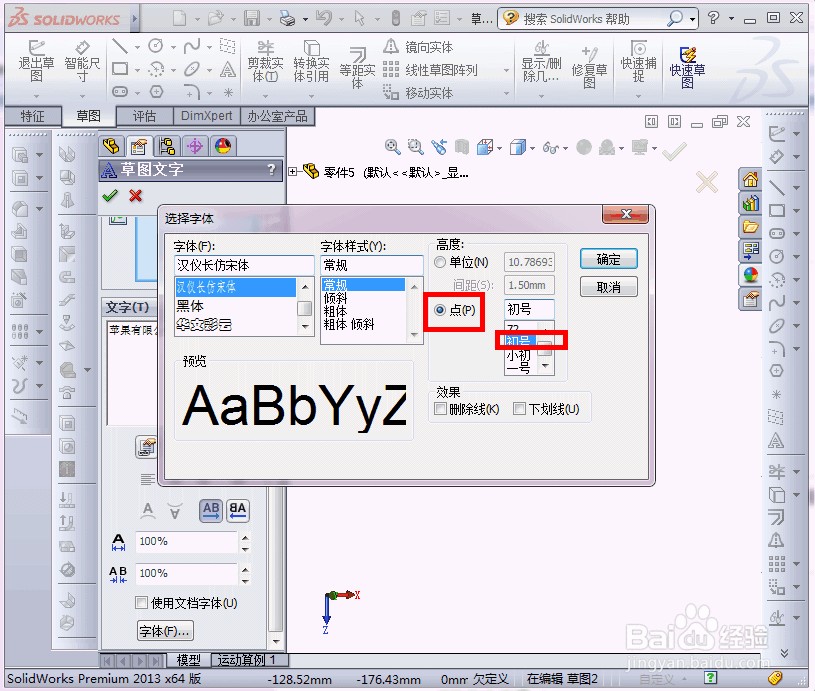This screenshot has width=815, height=691.
Task: Open the Save button dropdown arrow
Action: (269, 19)
